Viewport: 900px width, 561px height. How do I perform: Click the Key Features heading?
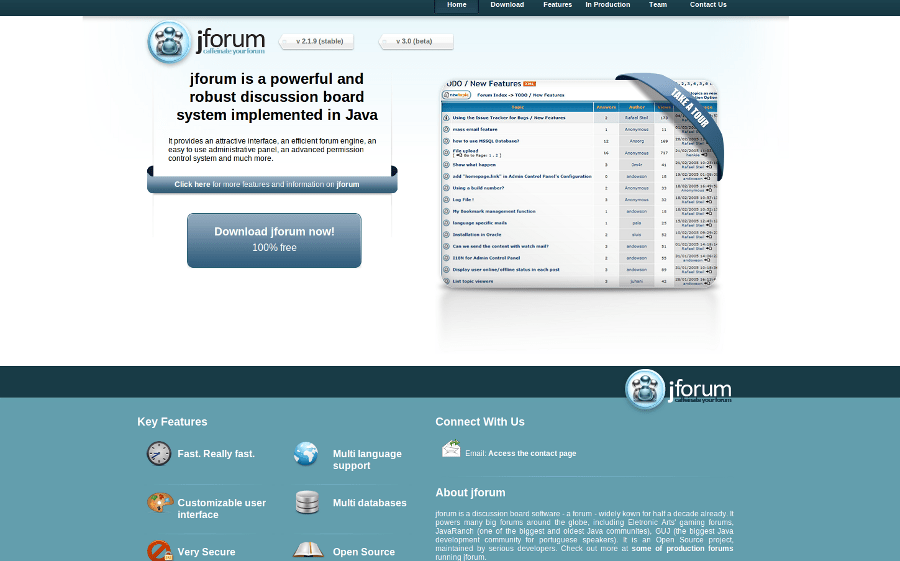tap(172, 421)
